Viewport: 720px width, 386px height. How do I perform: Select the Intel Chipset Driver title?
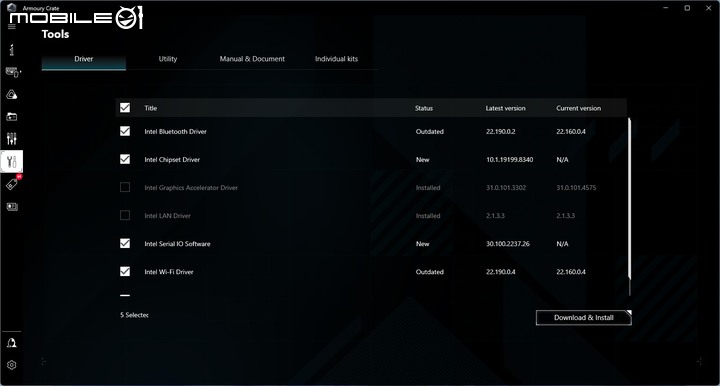coord(172,160)
